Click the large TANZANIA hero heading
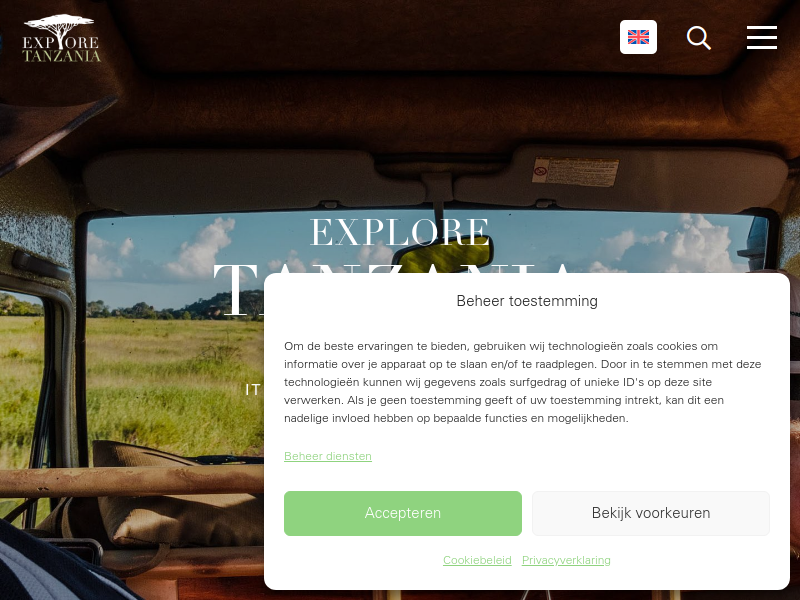This screenshot has height=600, width=800. coord(238,289)
